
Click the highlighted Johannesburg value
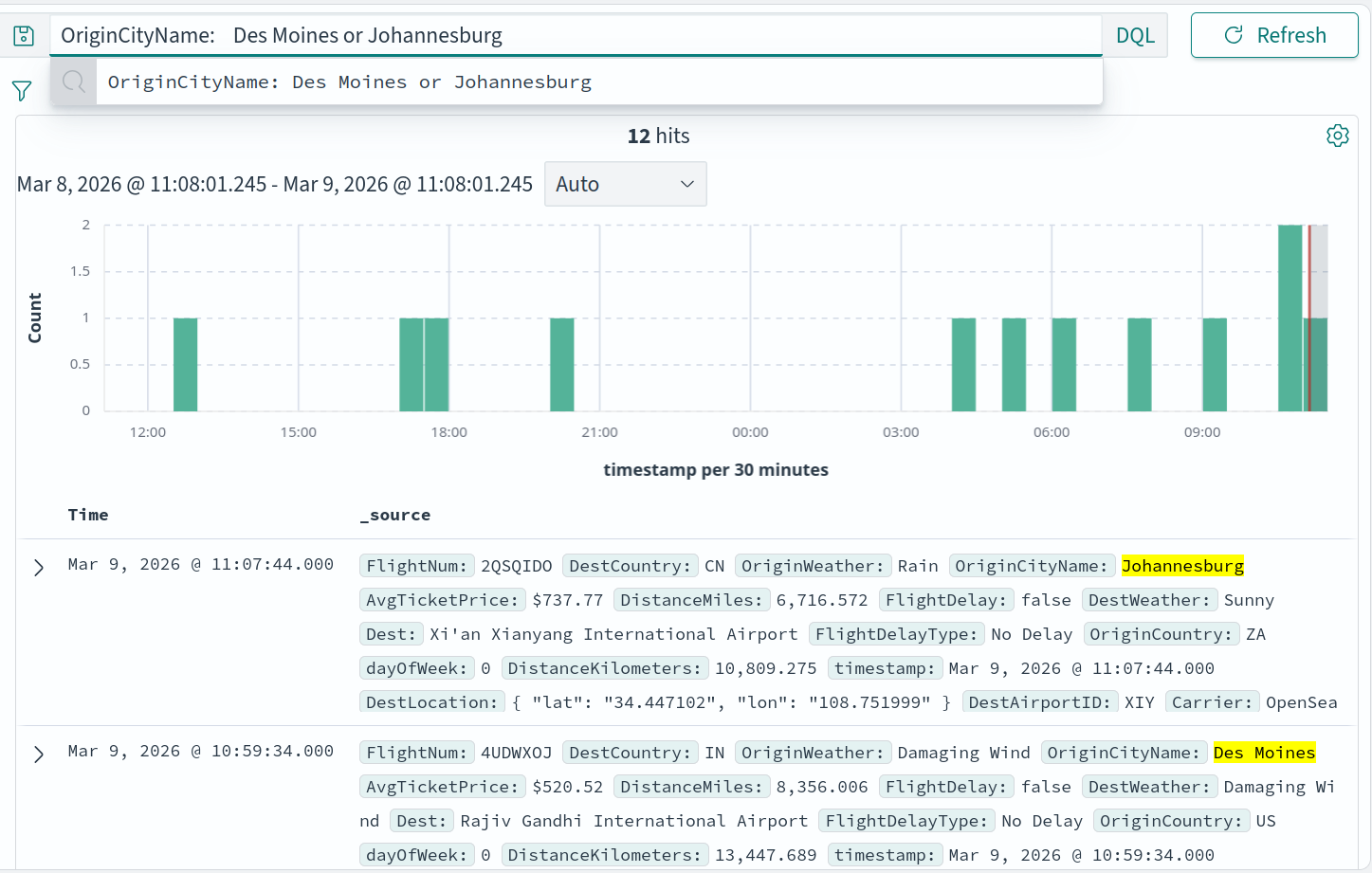pyautogui.click(x=1182, y=566)
